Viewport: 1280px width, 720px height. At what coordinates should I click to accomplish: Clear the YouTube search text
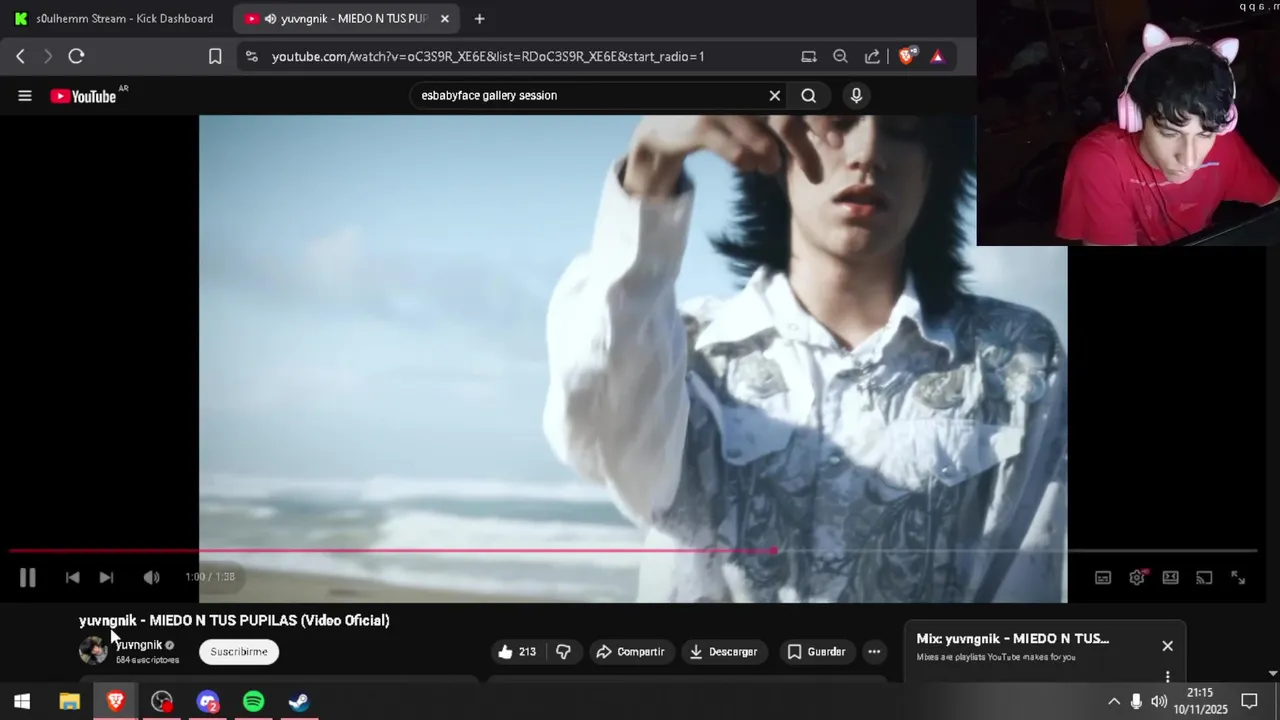pyautogui.click(x=774, y=96)
